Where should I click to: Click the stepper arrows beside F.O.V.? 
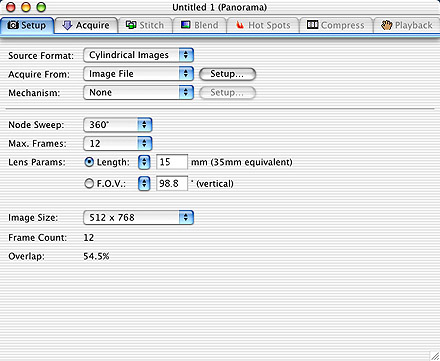(144, 184)
